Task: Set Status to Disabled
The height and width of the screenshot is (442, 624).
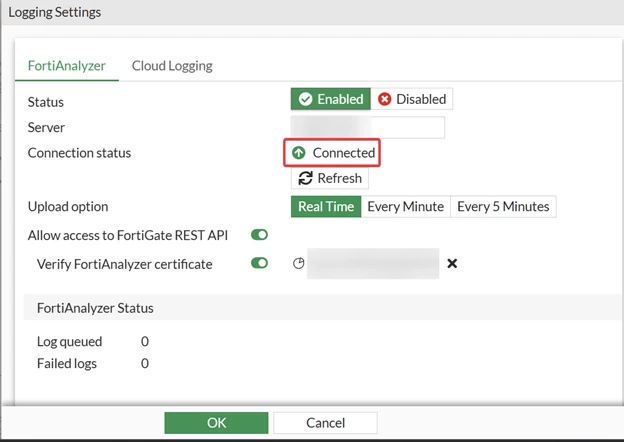Action: pos(412,99)
